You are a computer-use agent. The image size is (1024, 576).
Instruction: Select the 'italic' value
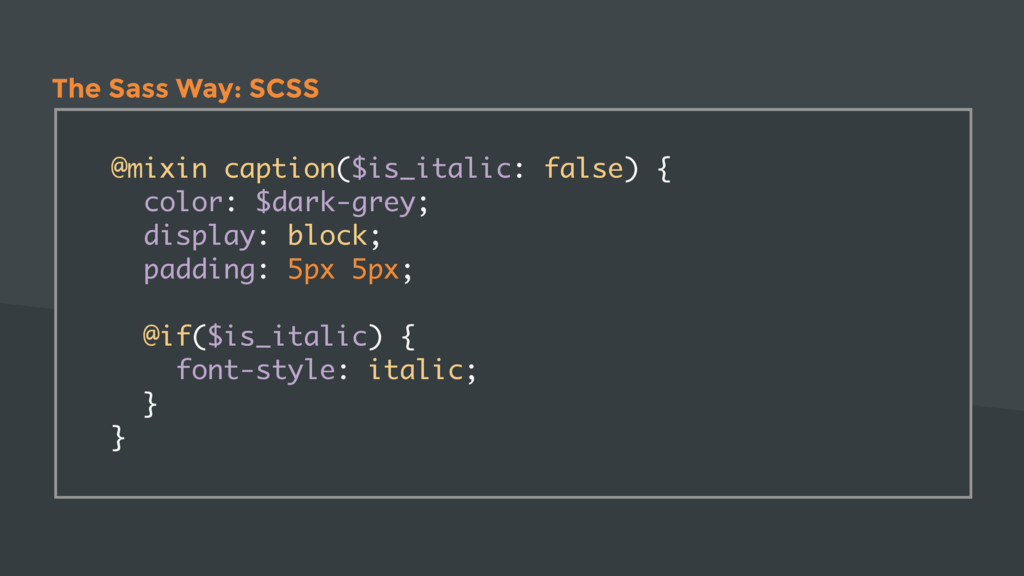coord(416,370)
